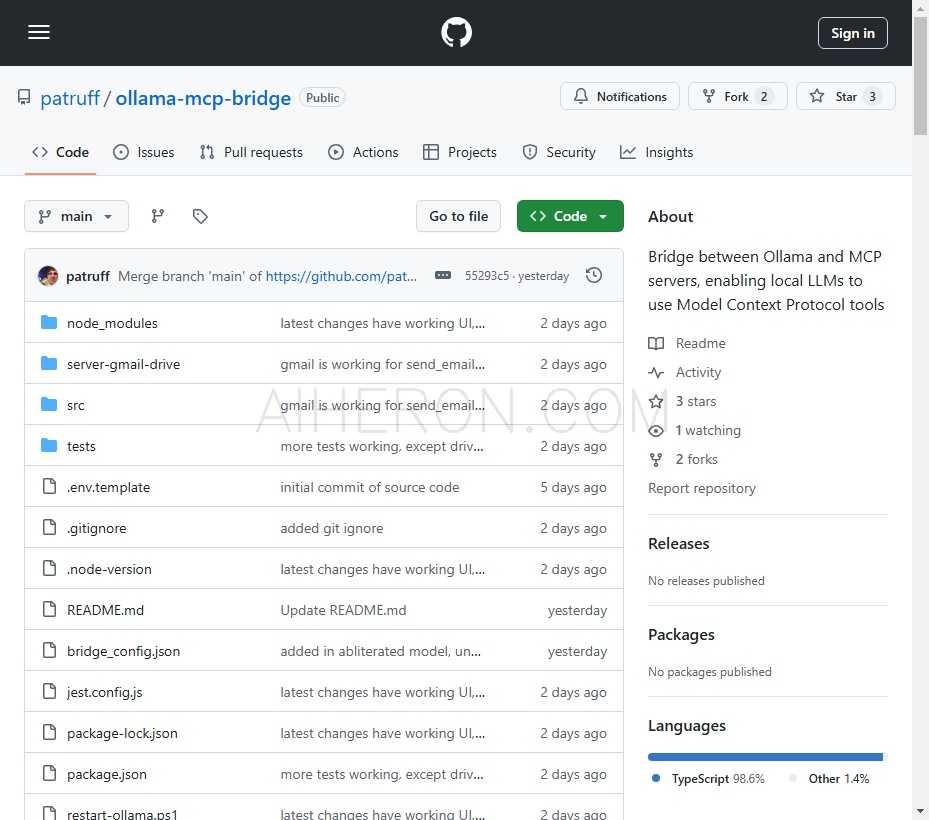Image resolution: width=929 pixels, height=820 pixels.
Task: Open the Readme link in About
Action: click(x=687, y=343)
